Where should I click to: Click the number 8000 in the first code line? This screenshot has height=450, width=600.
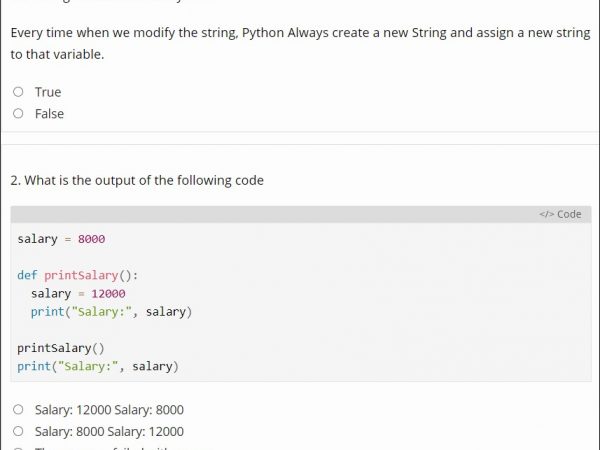[91, 239]
